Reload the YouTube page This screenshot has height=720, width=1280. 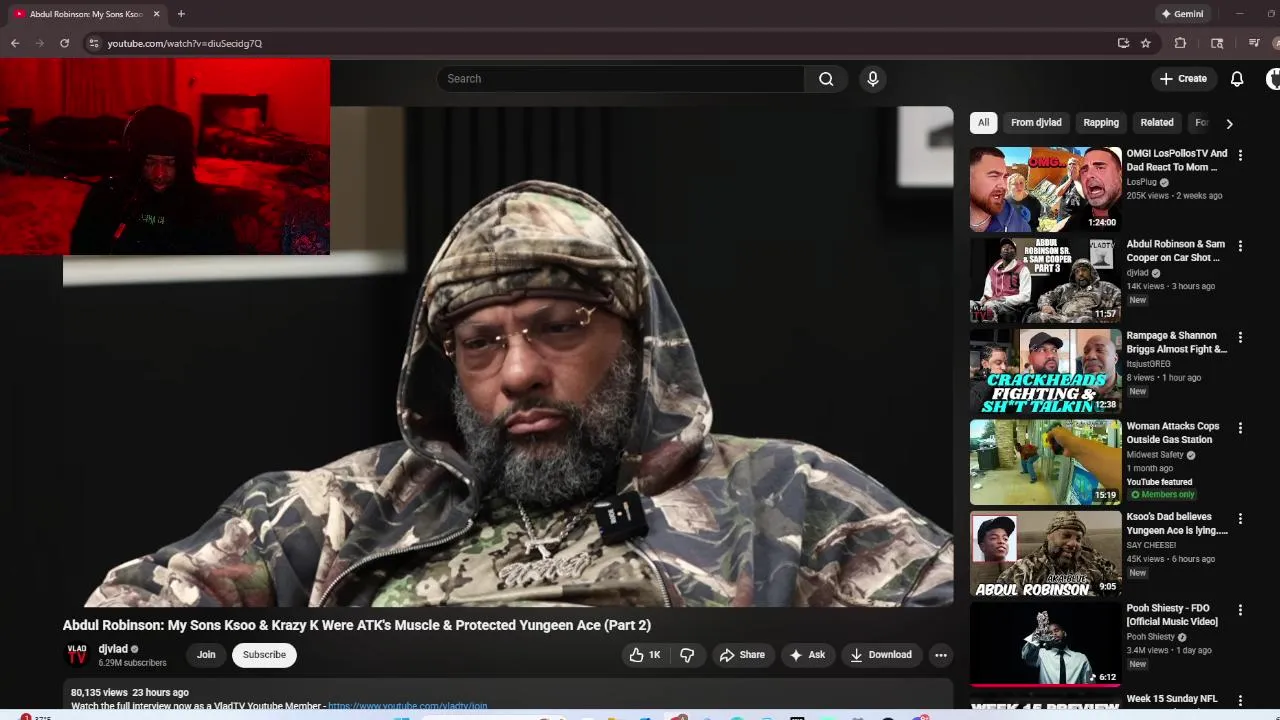tap(64, 43)
